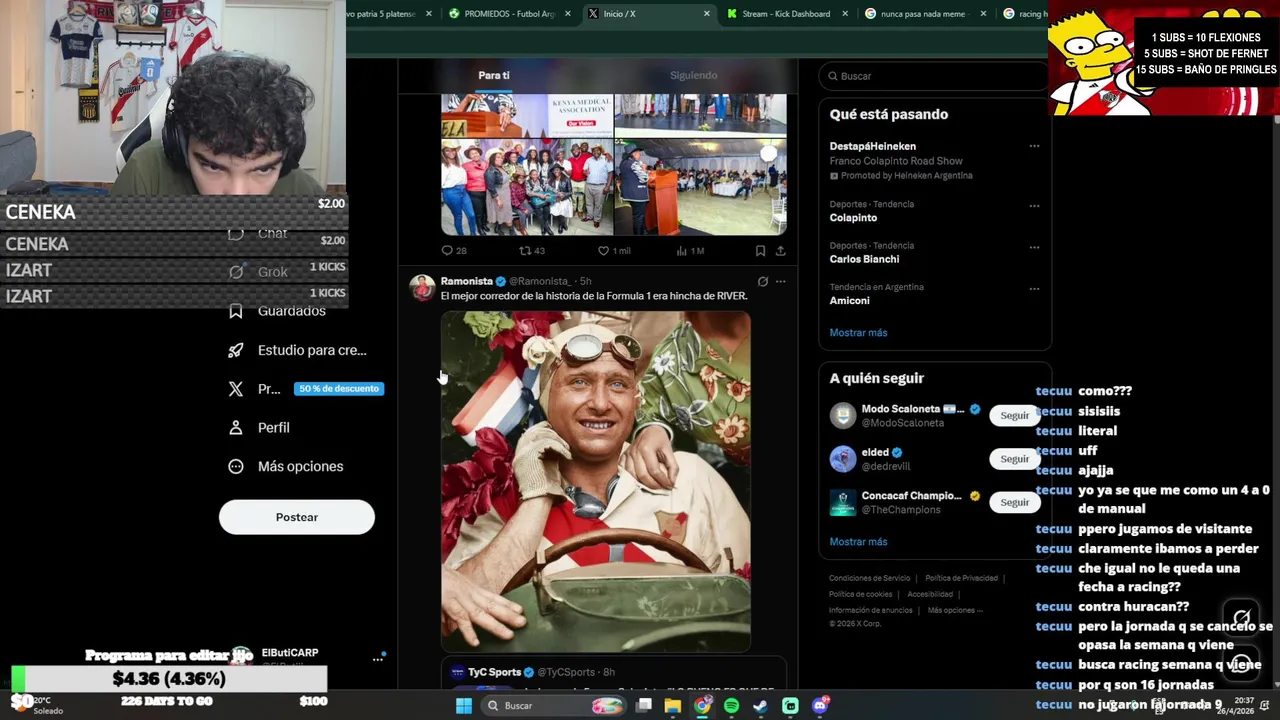This screenshot has width=1280, height=720.
Task: Open Guardados bookmark sidebar icon
Action: 236,311
